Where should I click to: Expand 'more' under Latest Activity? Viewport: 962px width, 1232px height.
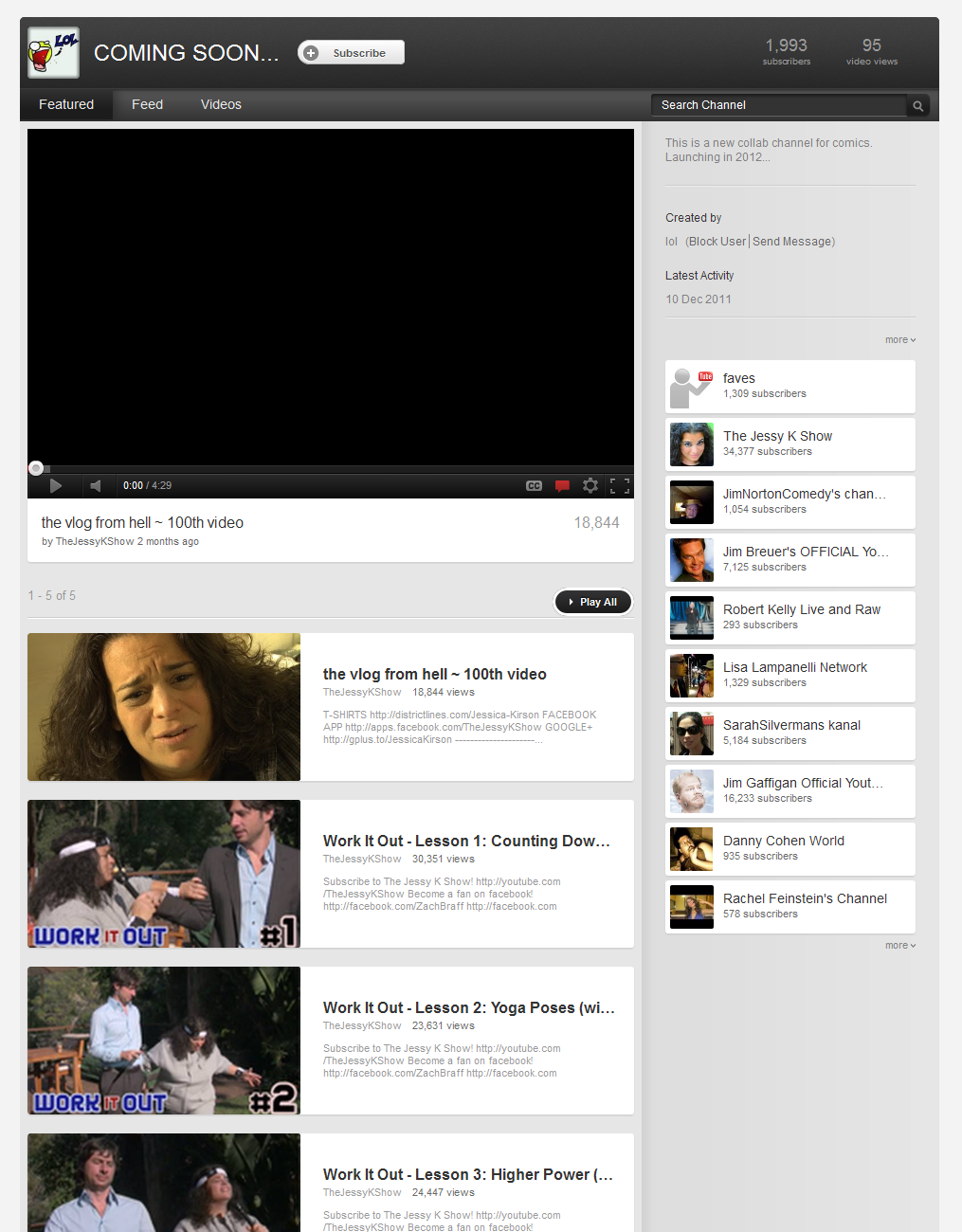click(x=899, y=340)
